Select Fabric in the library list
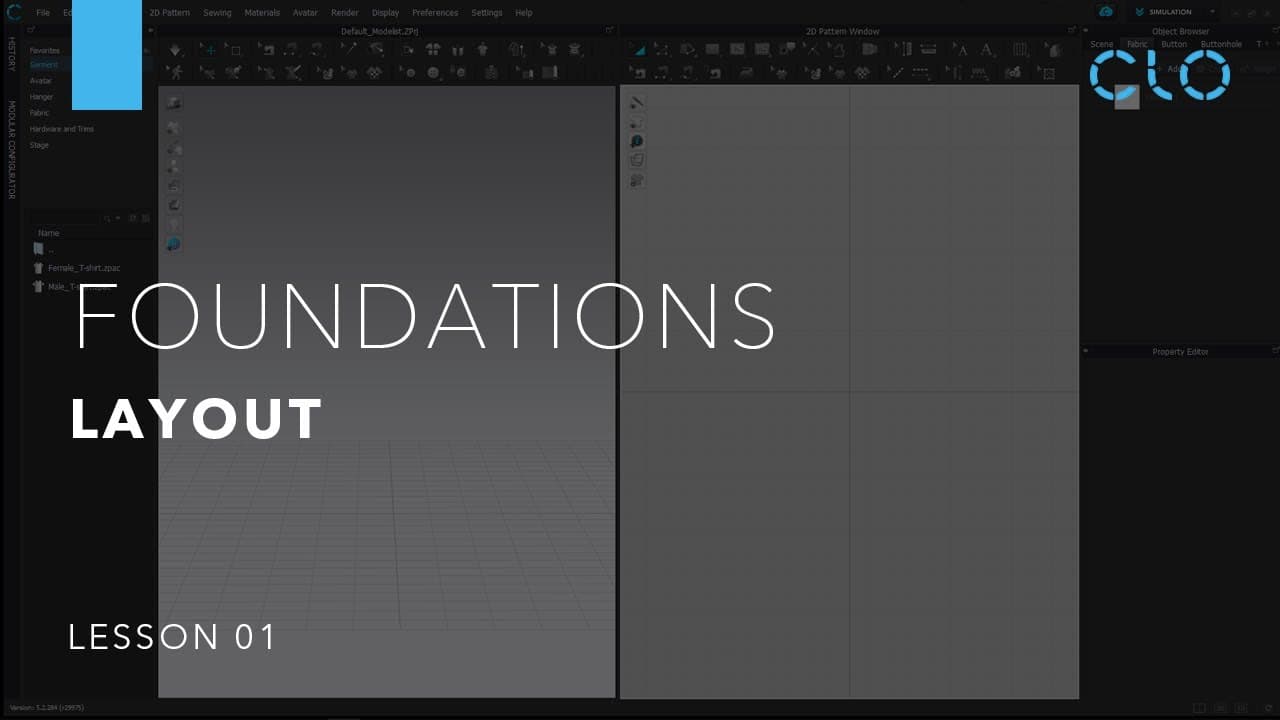The image size is (1280, 720). coord(40,113)
